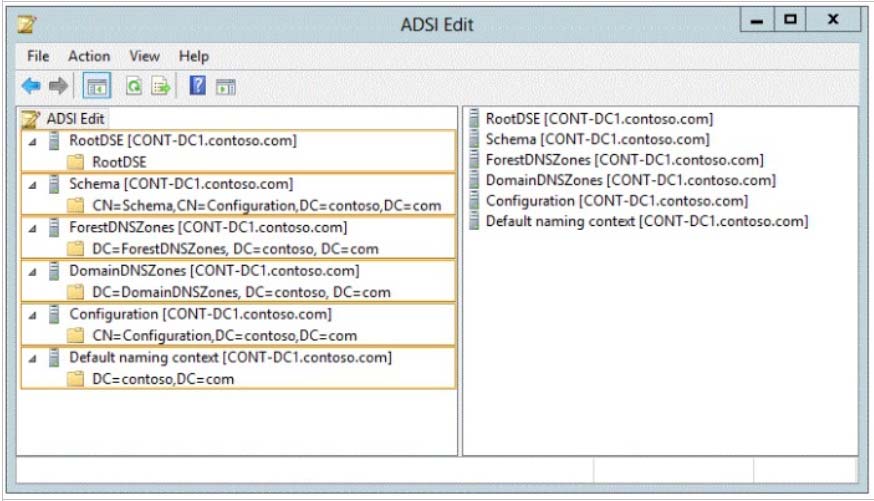Viewport: 874px width, 501px height.
Task: Toggle the Show/Hide Action Pane icon
Action: pos(226,86)
